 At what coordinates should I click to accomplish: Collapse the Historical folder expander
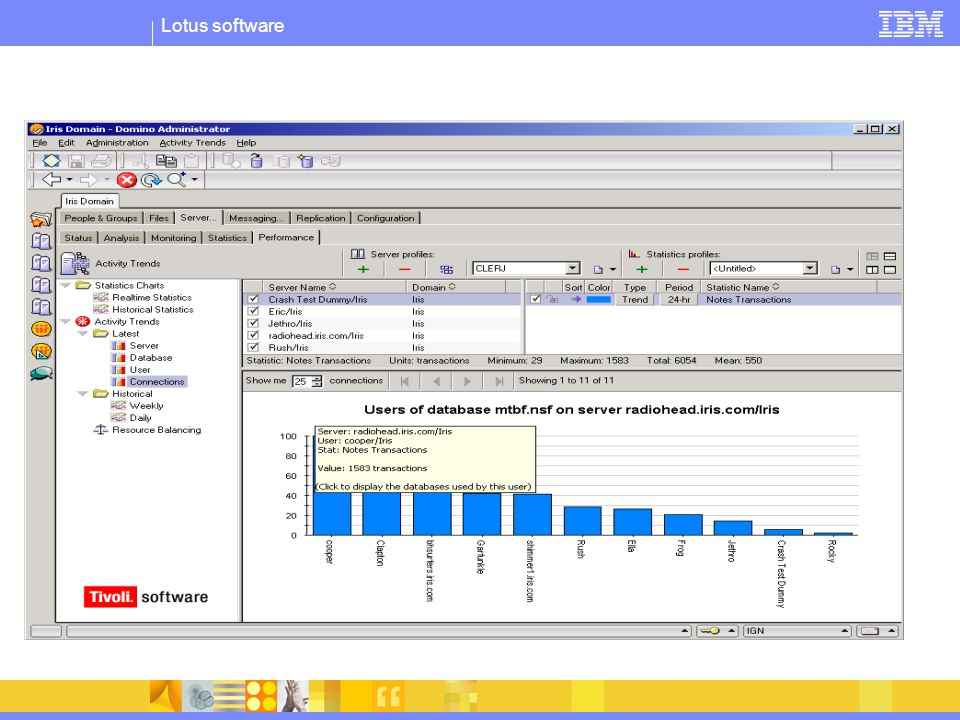[x=83, y=394]
